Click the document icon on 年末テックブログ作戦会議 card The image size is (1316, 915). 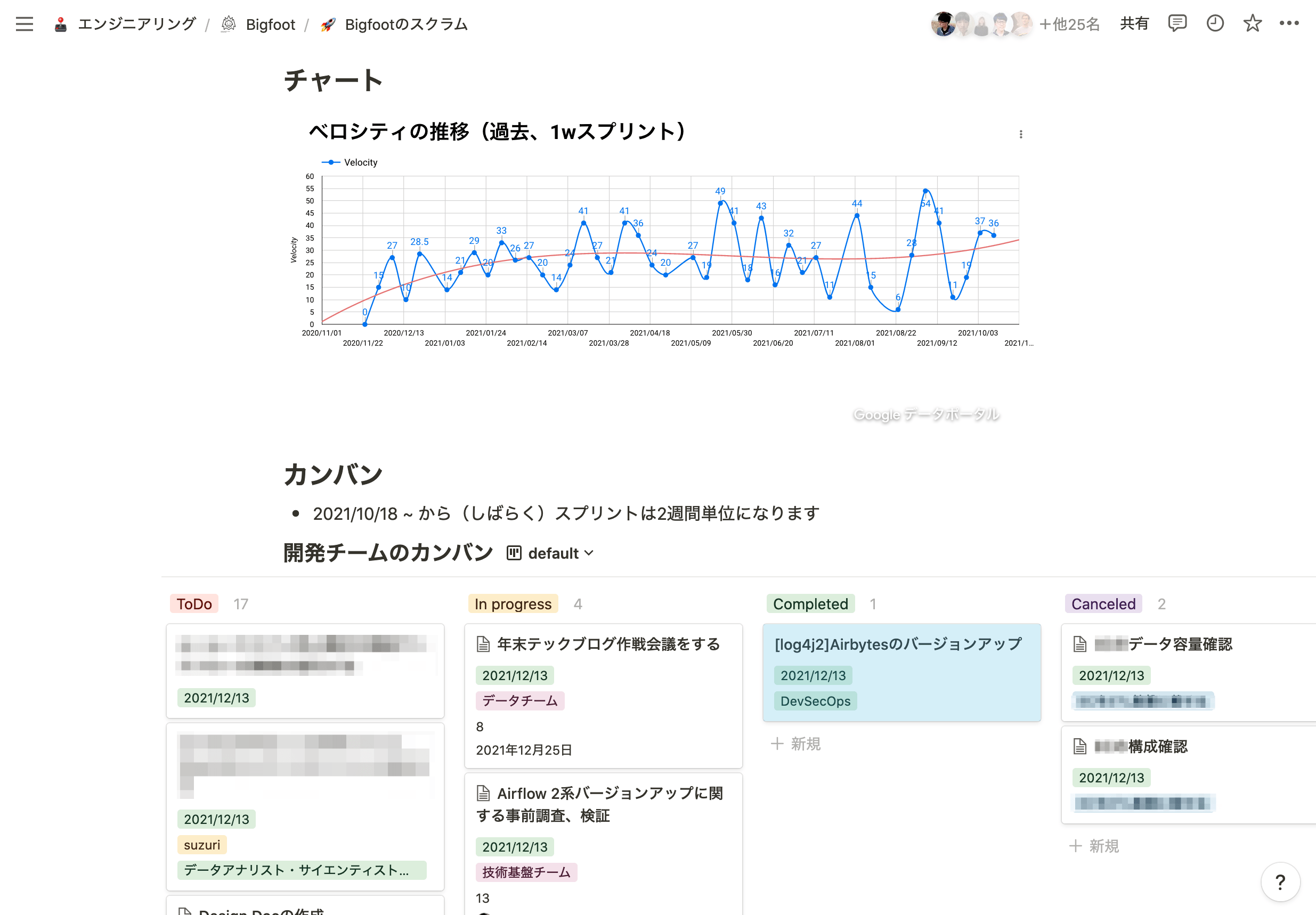coord(483,644)
